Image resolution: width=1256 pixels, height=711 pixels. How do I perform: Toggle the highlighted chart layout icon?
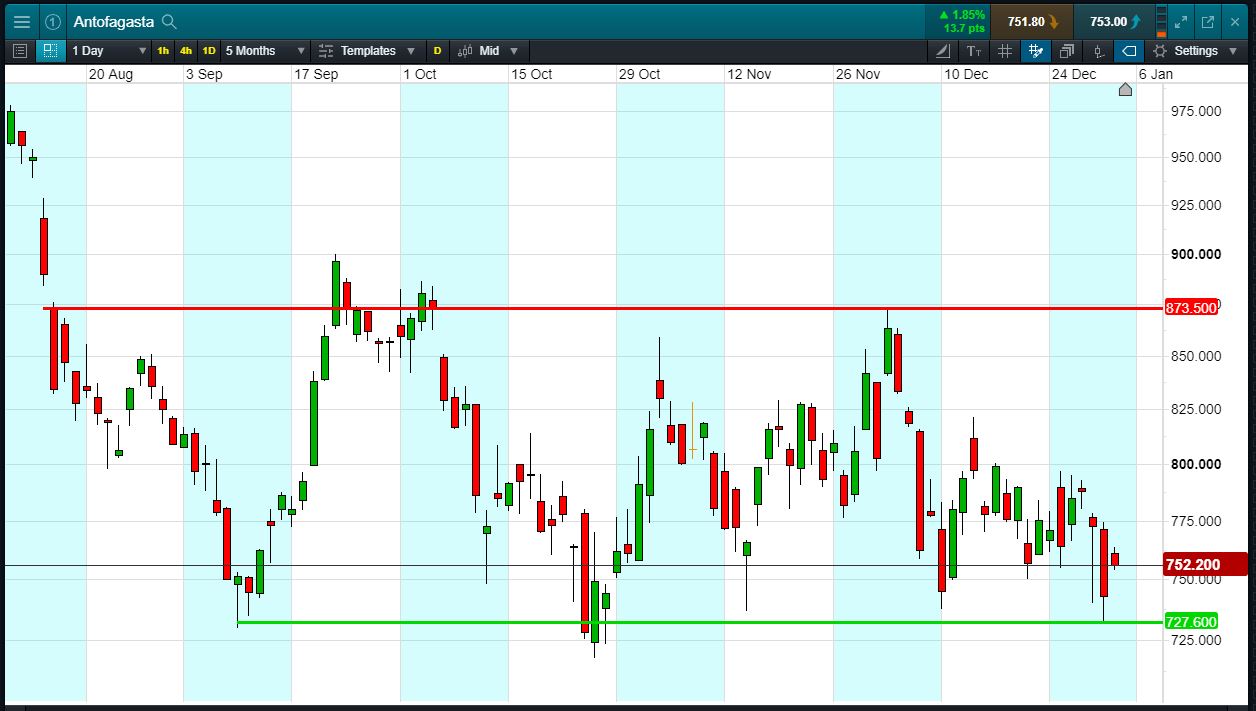(x=50, y=50)
